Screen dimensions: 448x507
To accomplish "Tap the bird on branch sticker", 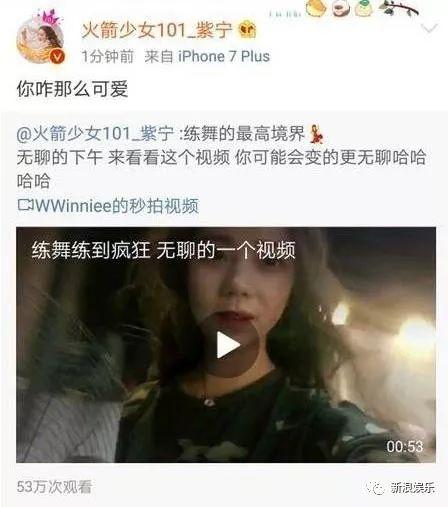I will click(x=399, y=8).
